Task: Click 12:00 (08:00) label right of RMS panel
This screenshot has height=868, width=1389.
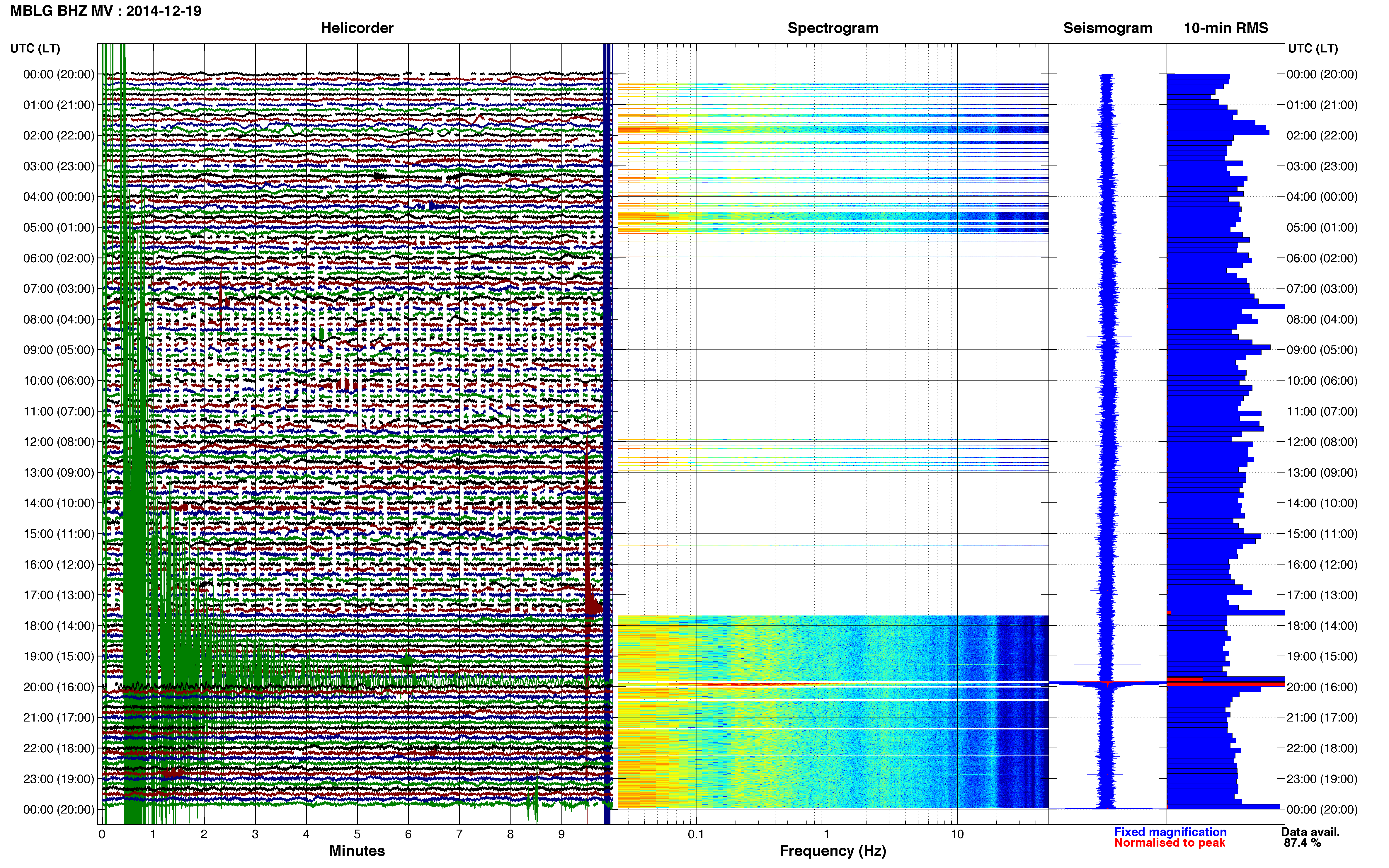Action: tap(1322, 442)
